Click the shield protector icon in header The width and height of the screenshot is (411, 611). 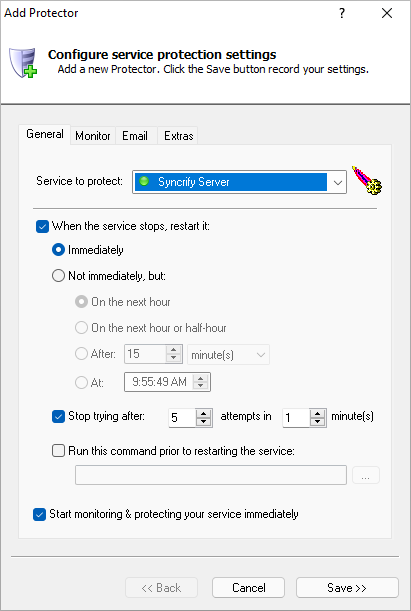[x=23, y=63]
